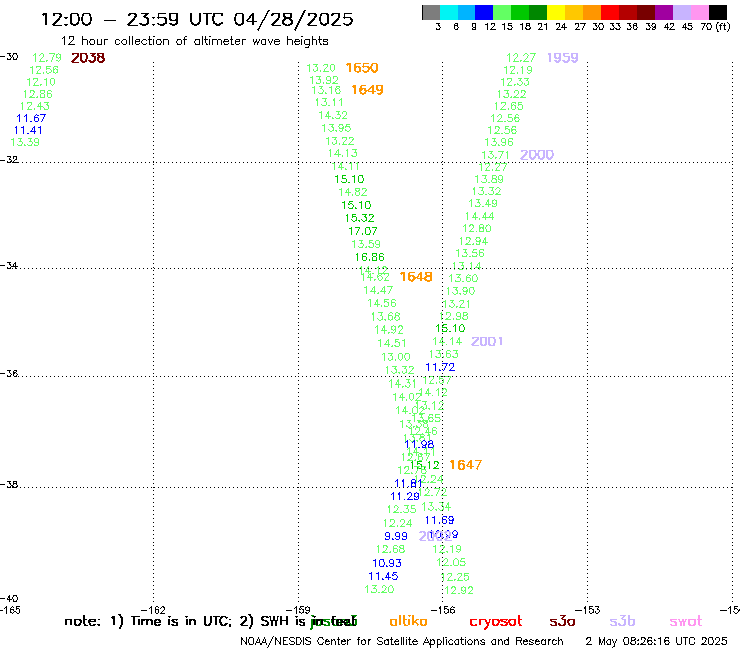Image resolution: width=740 pixels, height=650 pixels.
Task: Click the blue wave height value '11.29'
Action: pyautogui.click(x=405, y=496)
